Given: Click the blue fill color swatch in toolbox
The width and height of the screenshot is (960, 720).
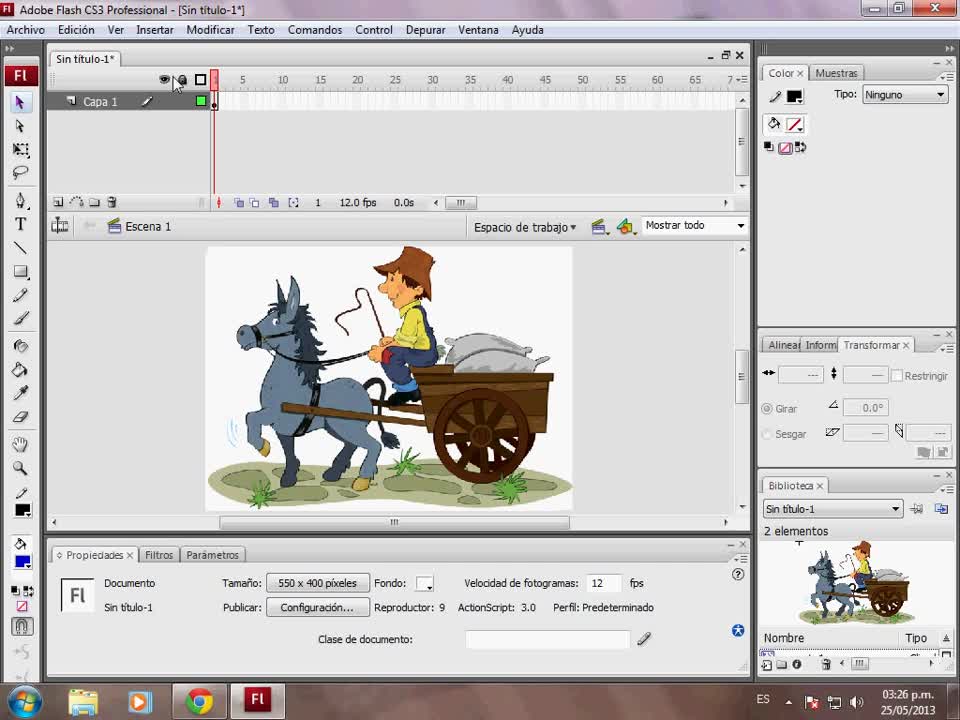Looking at the screenshot, I should 23,562.
